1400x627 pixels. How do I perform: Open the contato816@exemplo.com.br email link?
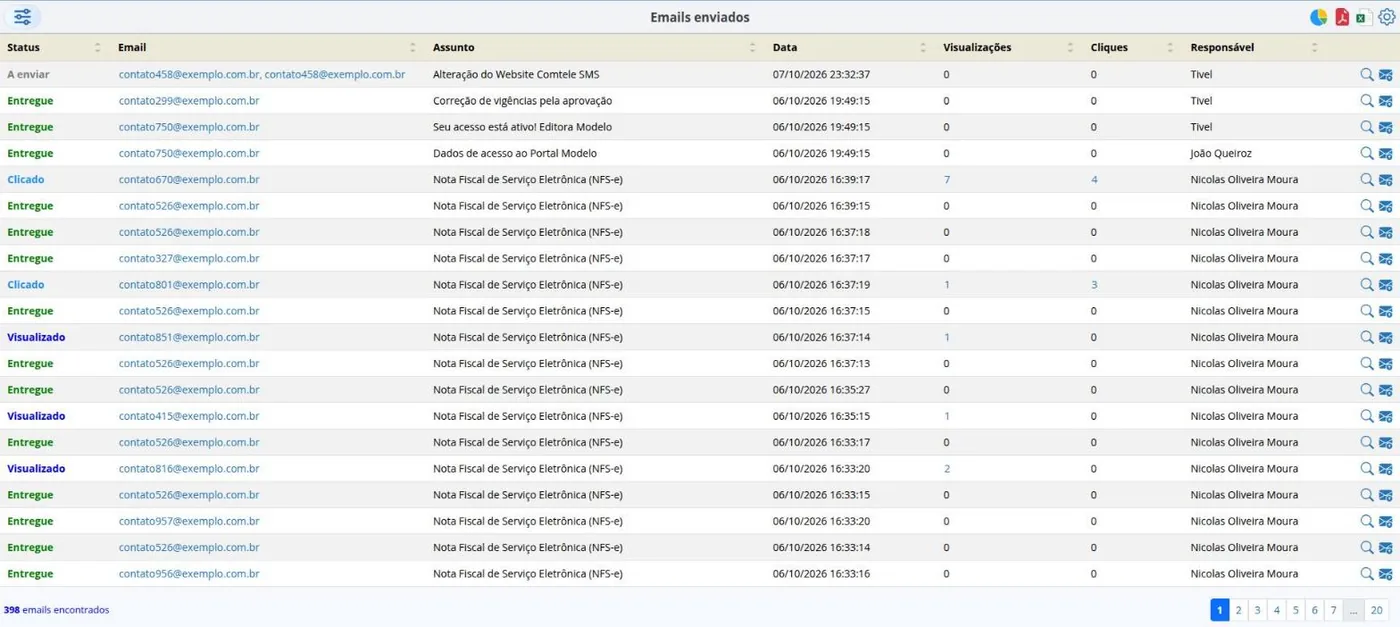189,468
